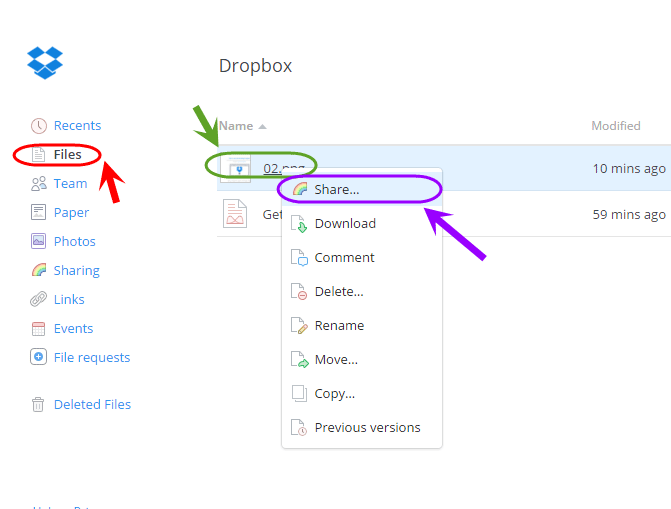Image resolution: width=671 pixels, height=509 pixels.
Task: Click the Comment bubble icon in context menu
Action: point(299,258)
